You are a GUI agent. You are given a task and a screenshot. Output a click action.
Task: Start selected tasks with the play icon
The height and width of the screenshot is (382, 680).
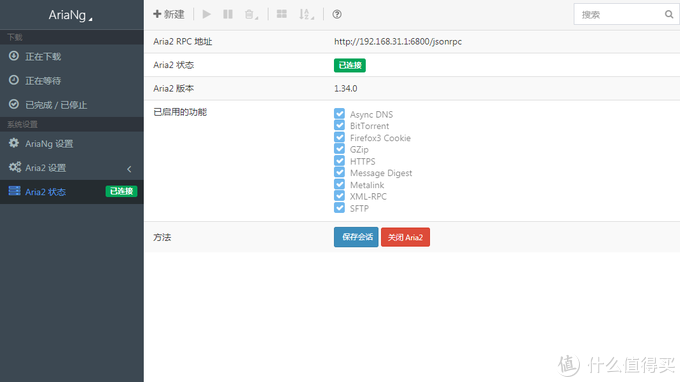[207, 14]
